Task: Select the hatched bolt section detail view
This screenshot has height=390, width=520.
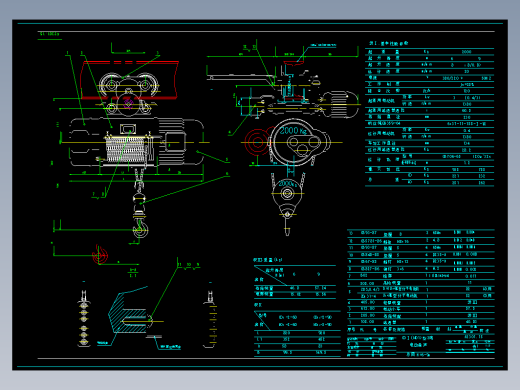Action: [x=131, y=311]
